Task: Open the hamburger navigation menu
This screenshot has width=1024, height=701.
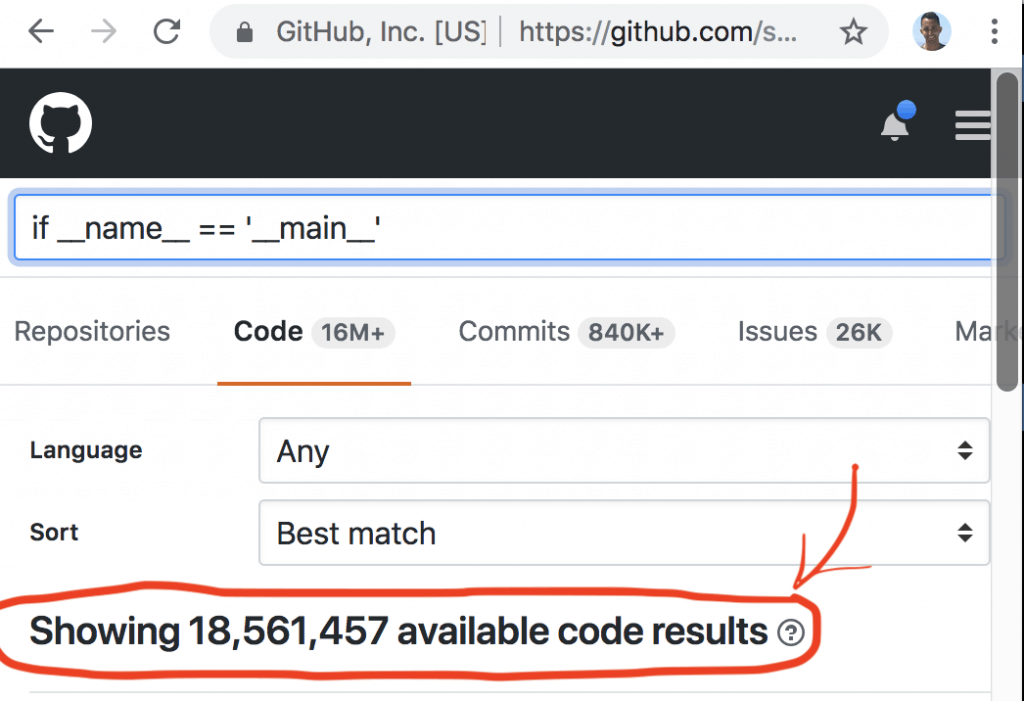Action: tap(972, 125)
